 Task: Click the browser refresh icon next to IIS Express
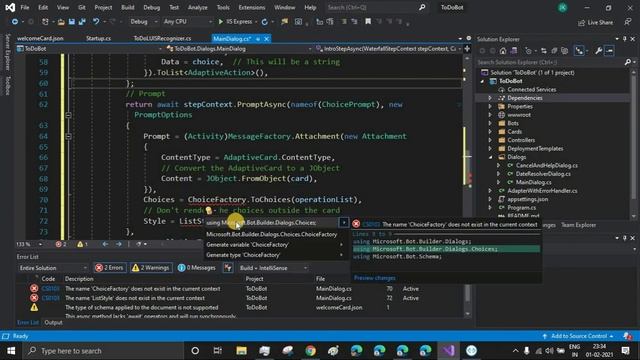point(264,22)
